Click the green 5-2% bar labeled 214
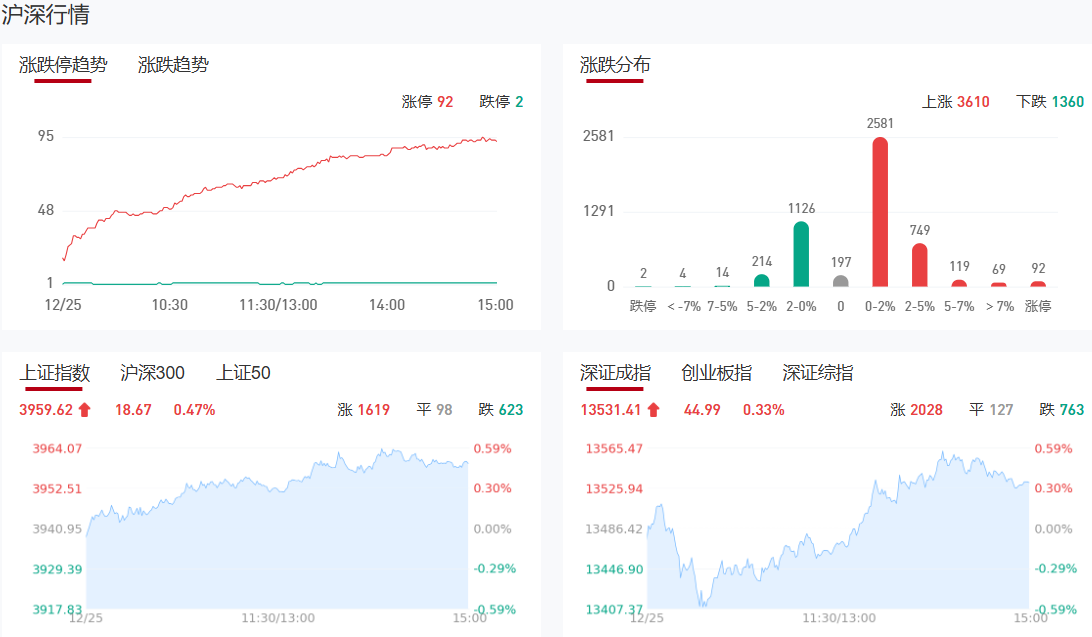The image size is (1092, 637). 762,281
